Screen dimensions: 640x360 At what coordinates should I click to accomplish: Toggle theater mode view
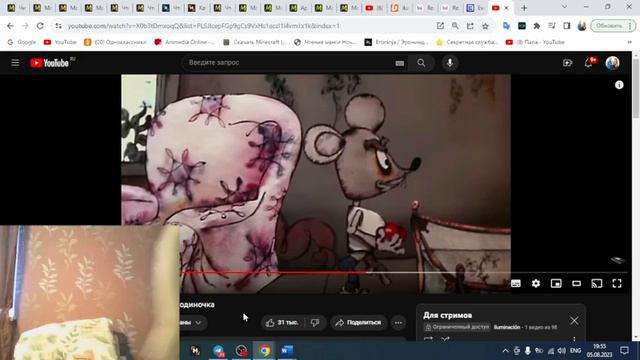point(576,283)
